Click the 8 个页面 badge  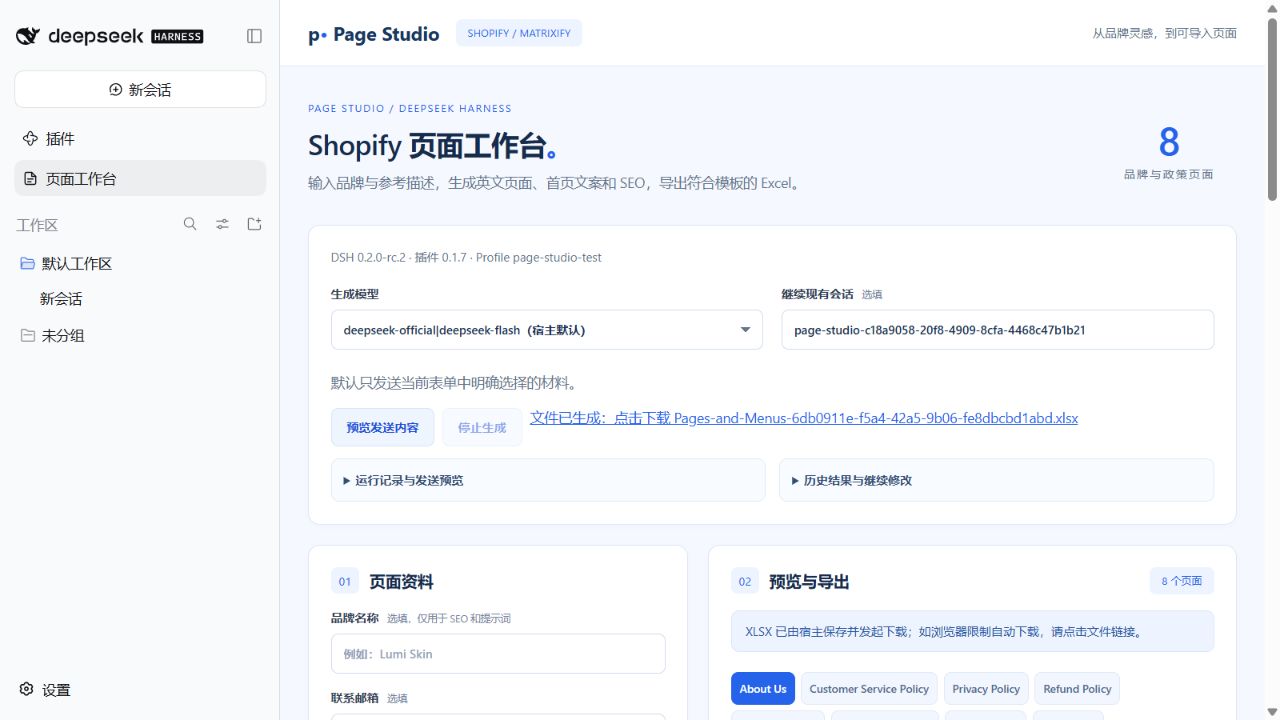[x=1182, y=581]
